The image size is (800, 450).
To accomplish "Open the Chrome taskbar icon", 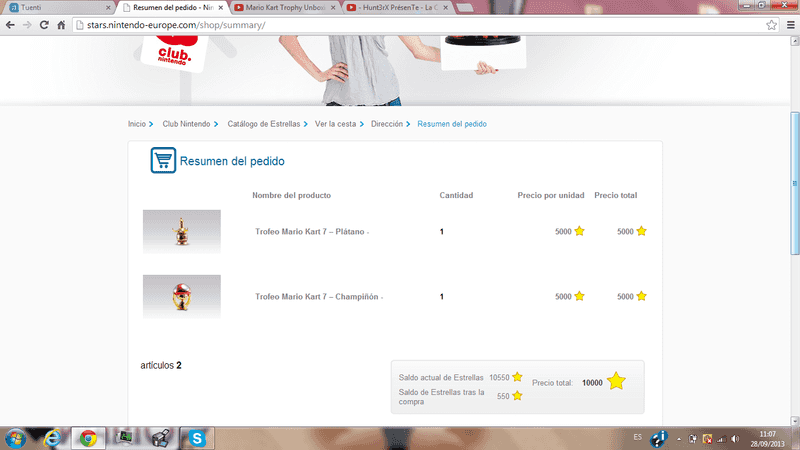I will coord(88,438).
